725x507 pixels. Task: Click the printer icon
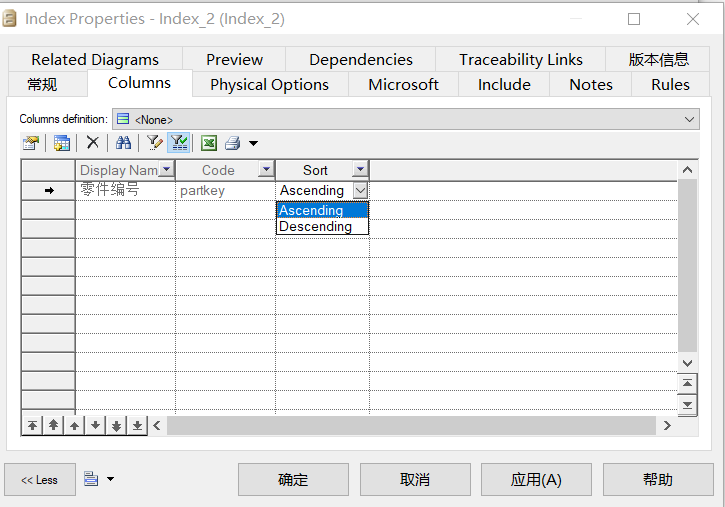pyautogui.click(x=233, y=143)
